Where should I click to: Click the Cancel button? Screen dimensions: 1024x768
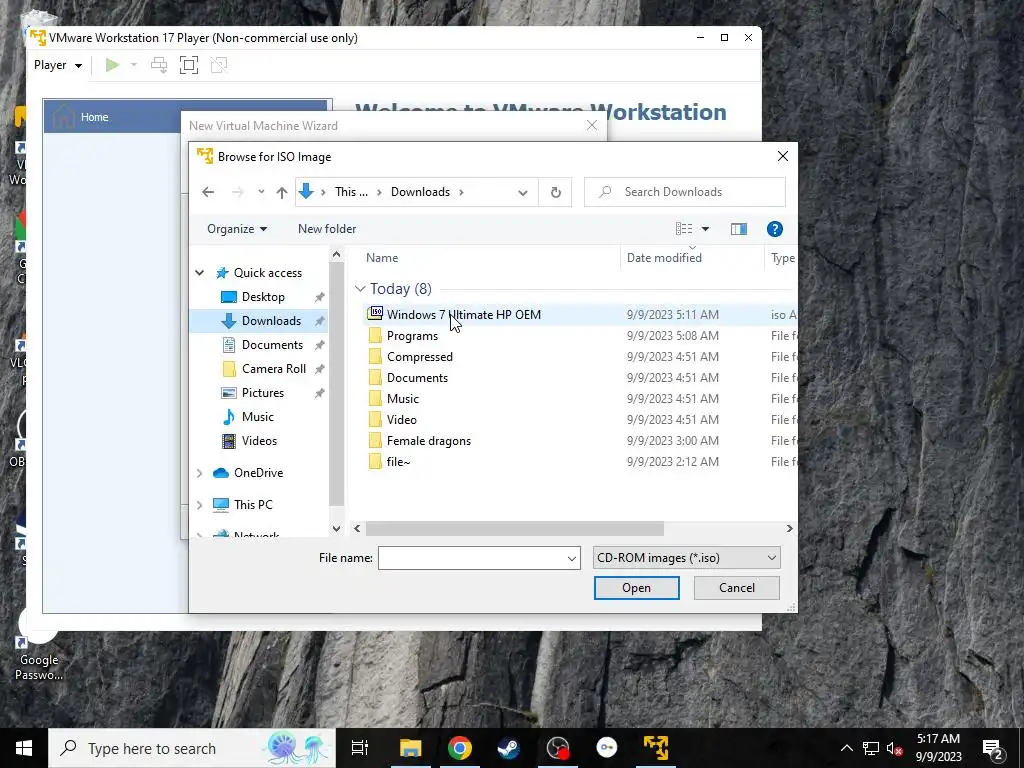737,588
